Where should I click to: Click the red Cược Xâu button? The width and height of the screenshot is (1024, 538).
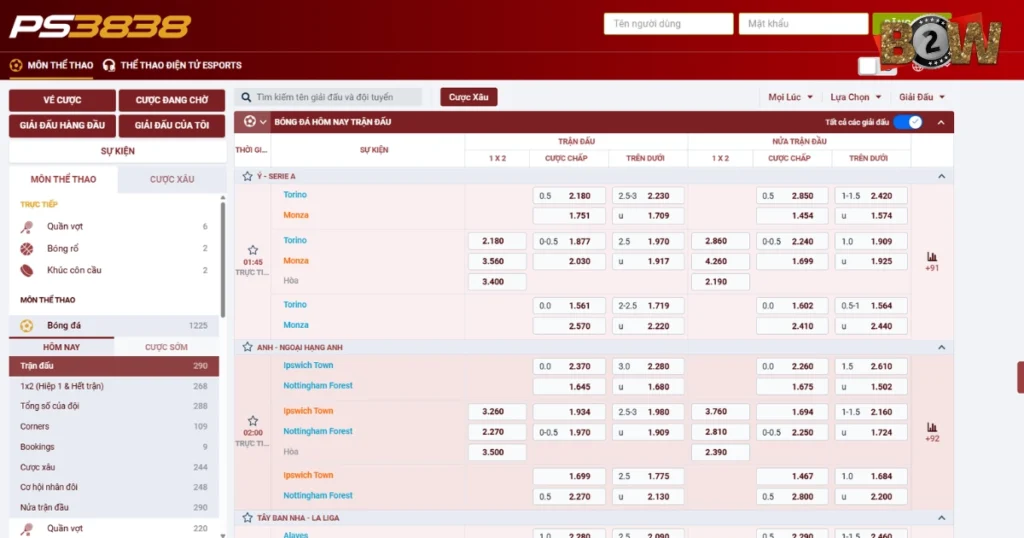click(468, 97)
